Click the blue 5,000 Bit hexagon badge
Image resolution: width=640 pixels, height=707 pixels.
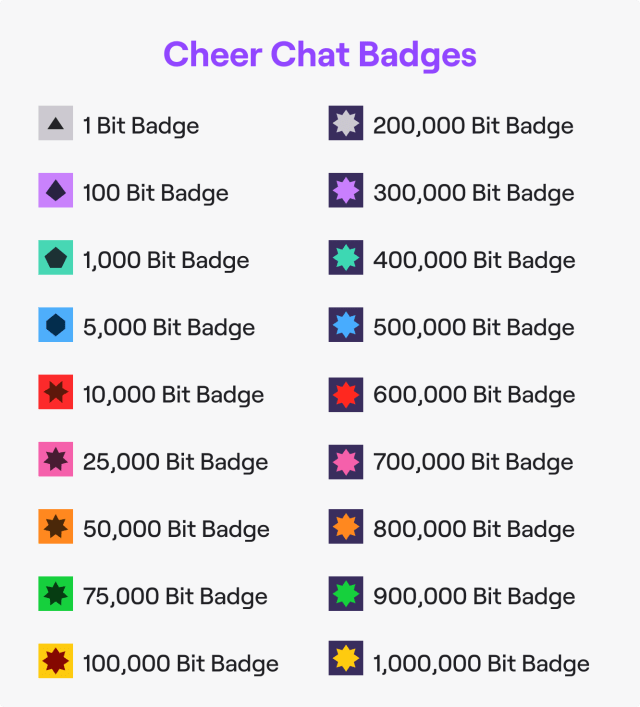pyautogui.click(x=56, y=325)
